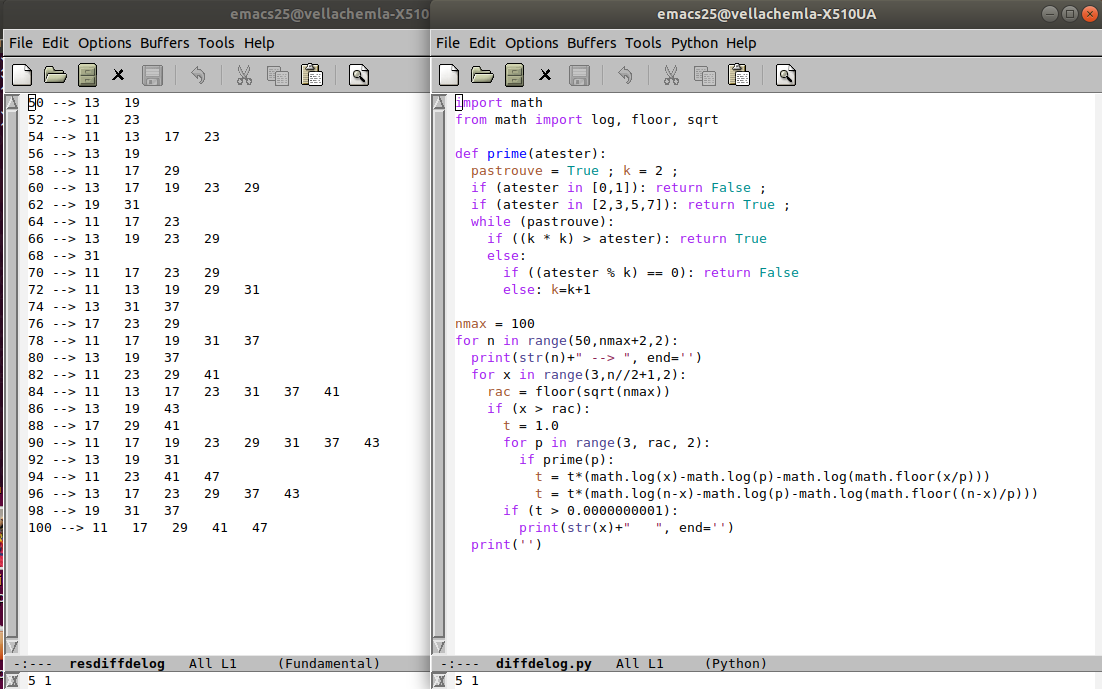Open Tools menu in resdiffdelog window
The image size is (1102, 689).
click(x=216, y=43)
